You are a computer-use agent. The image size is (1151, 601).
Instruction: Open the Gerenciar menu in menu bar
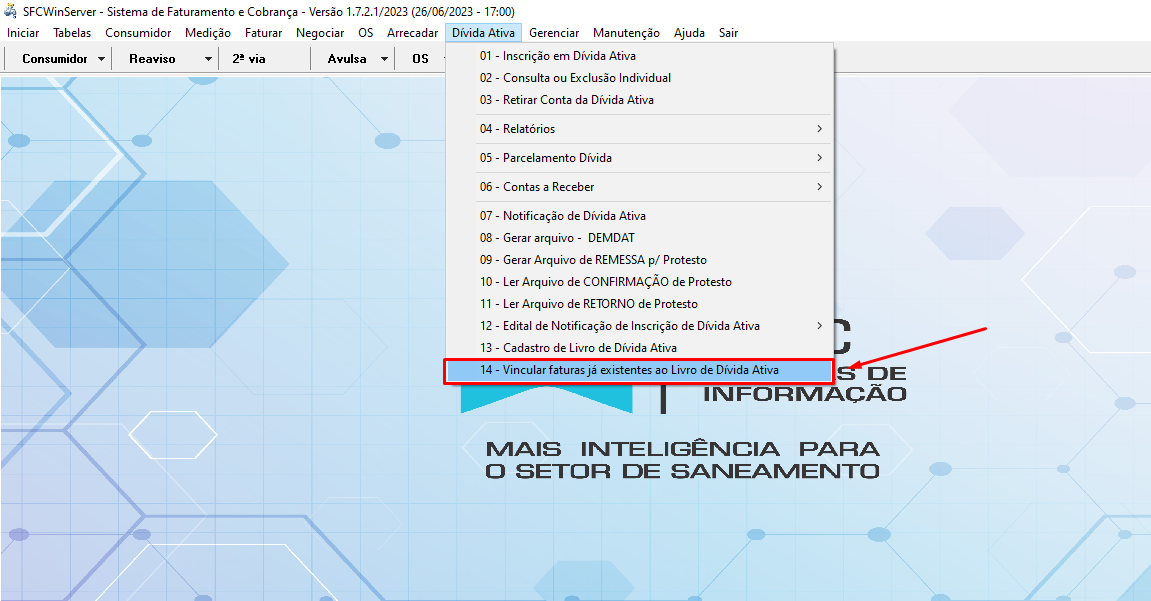click(x=554, y=33)
